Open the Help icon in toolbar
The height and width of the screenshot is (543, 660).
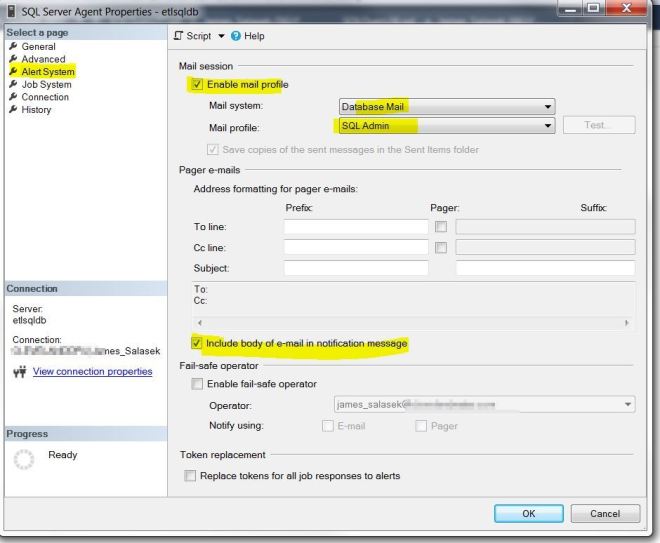point(236,36)
